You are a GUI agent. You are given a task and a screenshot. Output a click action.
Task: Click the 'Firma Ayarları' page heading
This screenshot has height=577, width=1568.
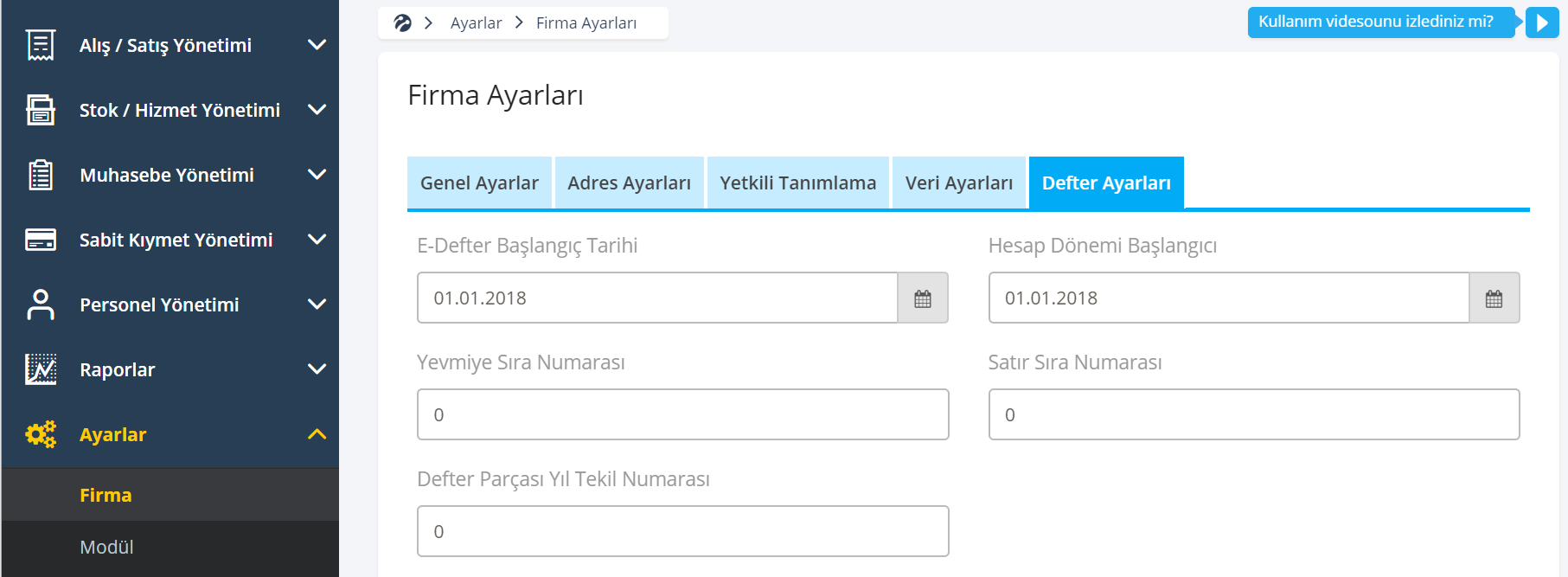tap(496, 95)
